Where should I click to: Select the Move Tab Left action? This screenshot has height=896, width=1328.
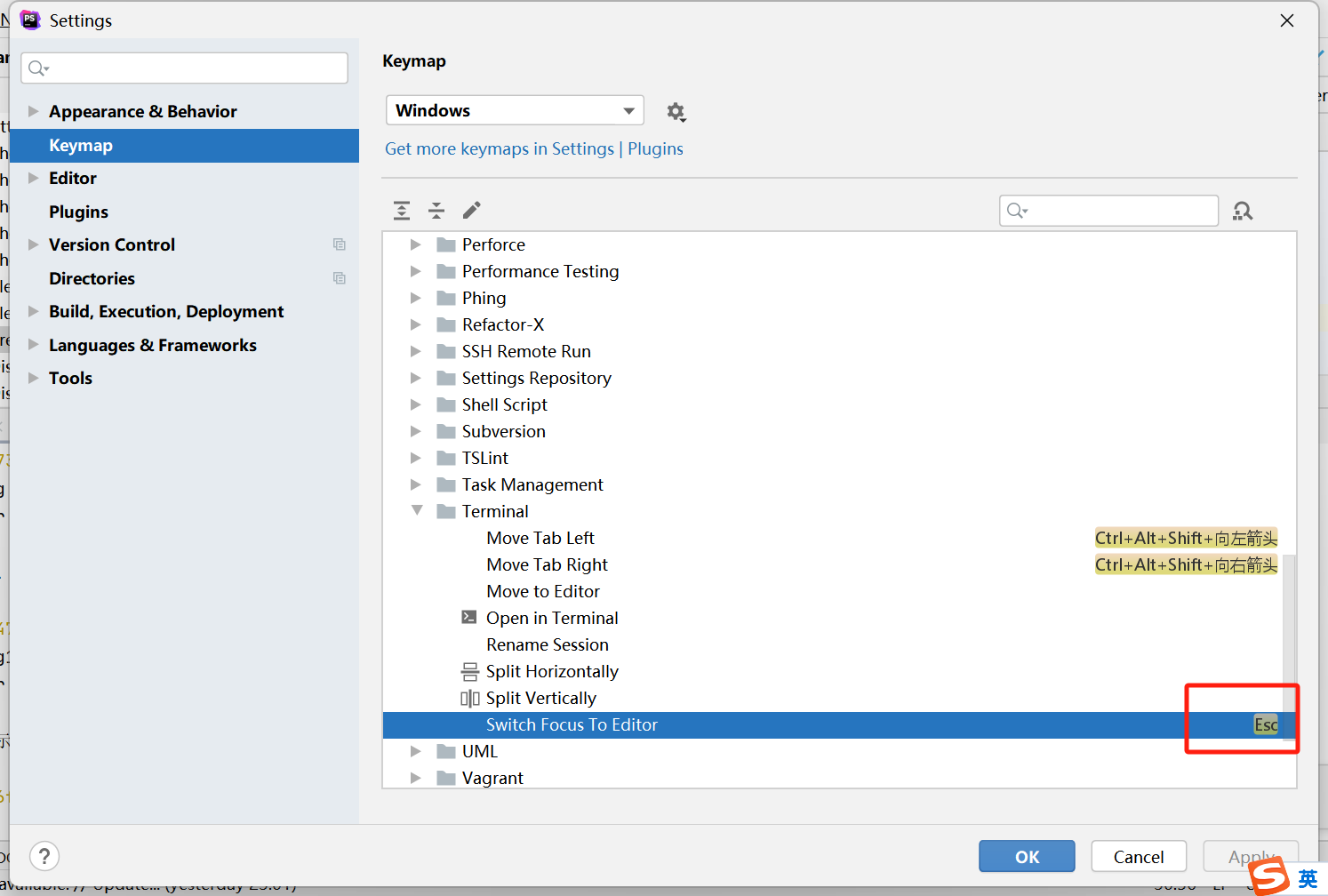(x=540, y=538)
